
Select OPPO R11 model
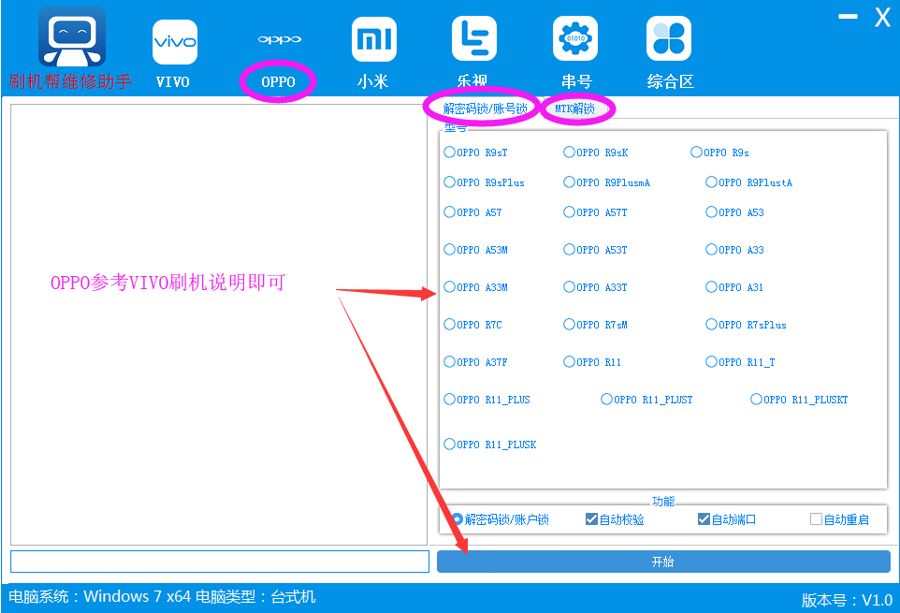pos(592,362)
